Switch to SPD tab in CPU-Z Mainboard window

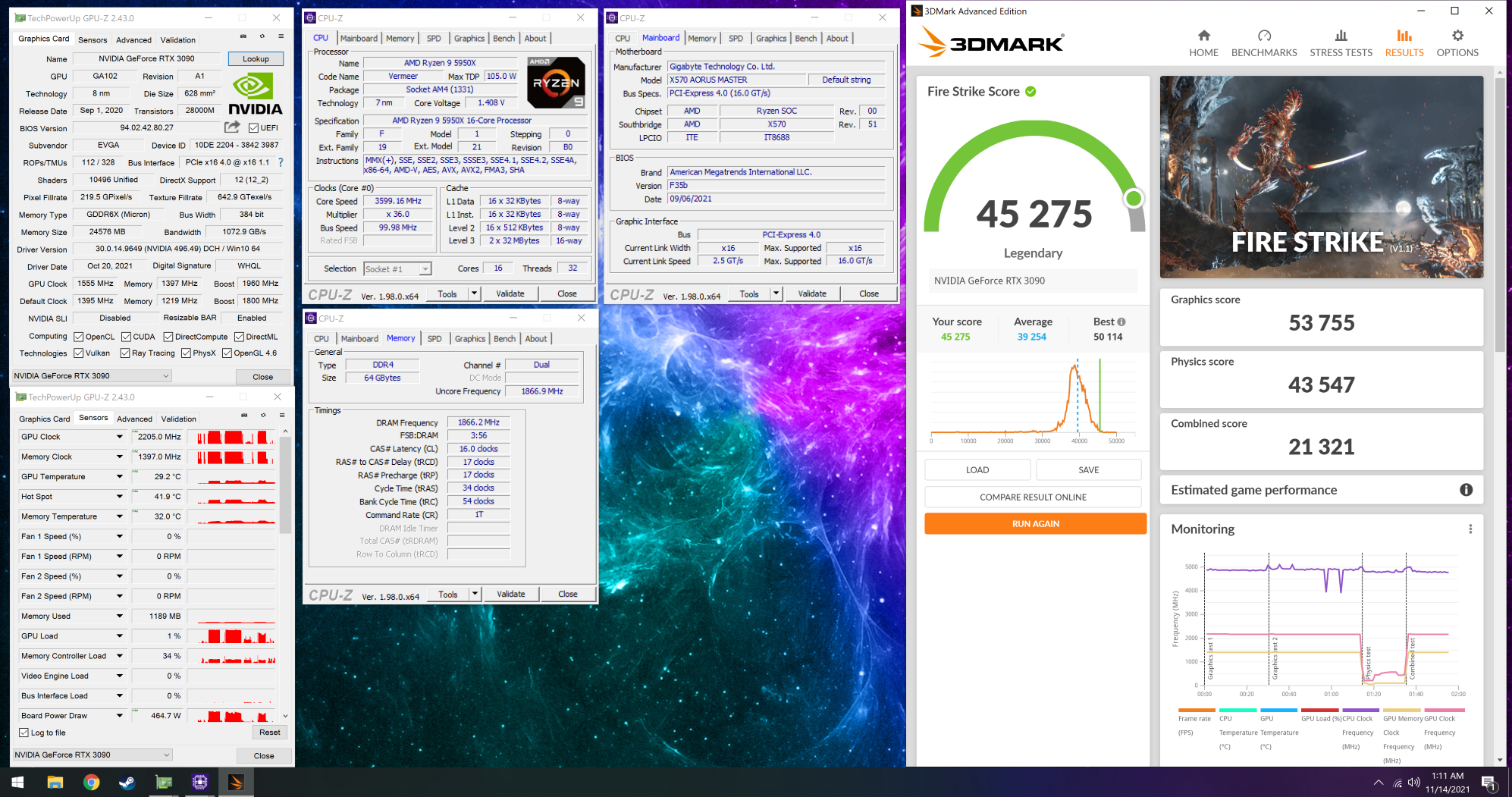click(736, 38)
